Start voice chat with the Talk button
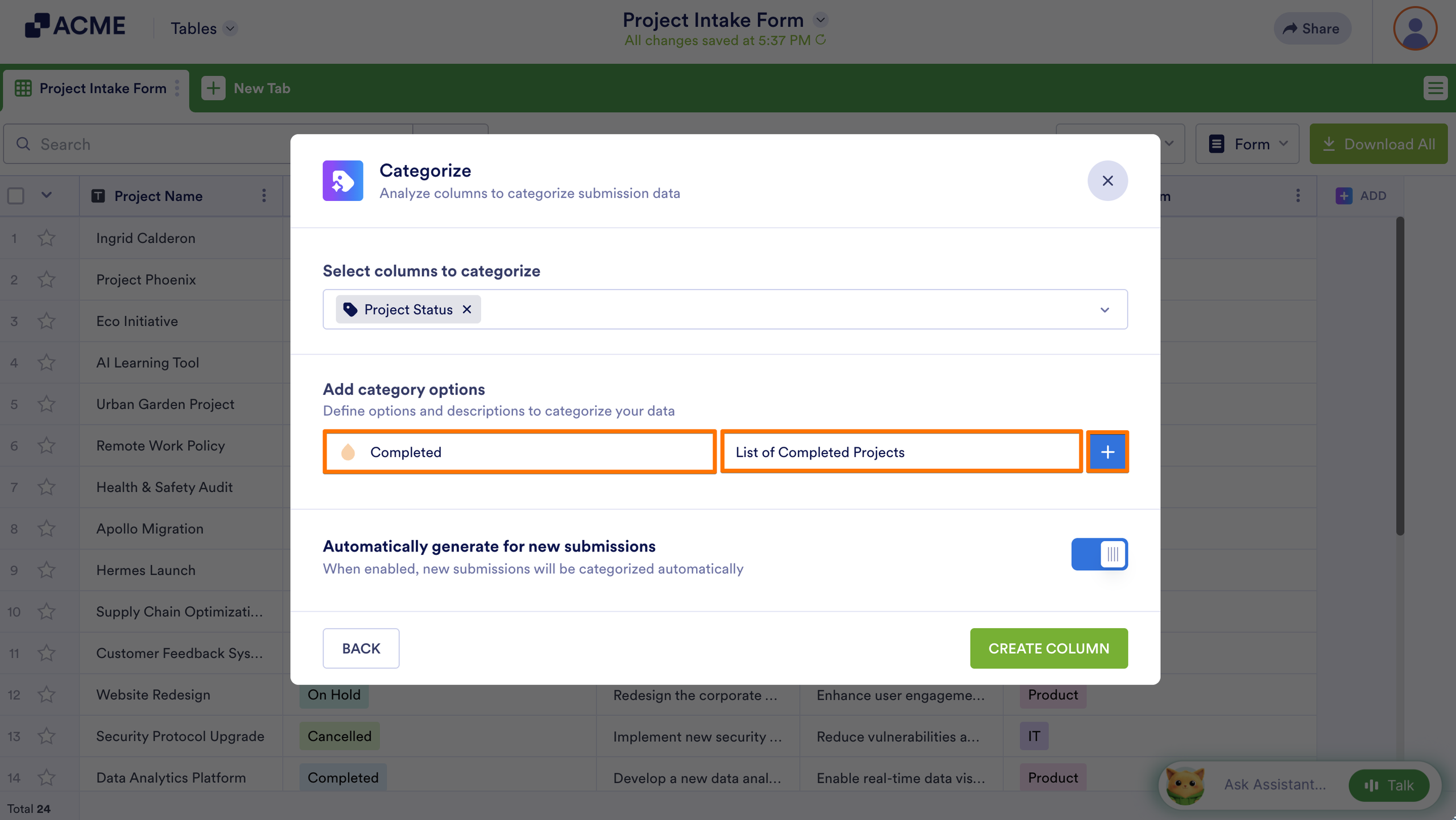Screen dimensions: 1456x820 point(1389,785)
